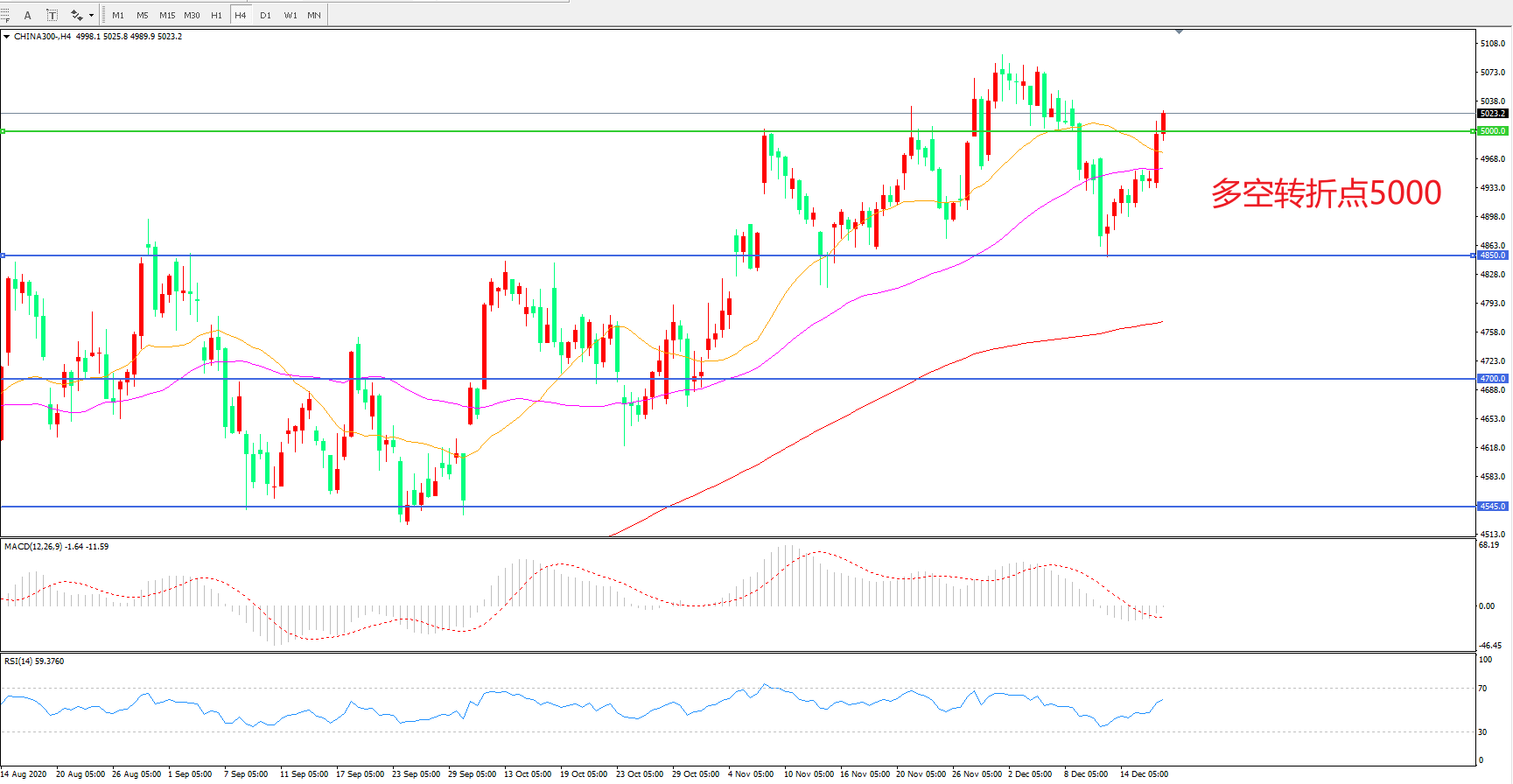Expand the CHINA300 chart symbol triangle
Screen dimensions: 1513x784
(x=7, y=37)
